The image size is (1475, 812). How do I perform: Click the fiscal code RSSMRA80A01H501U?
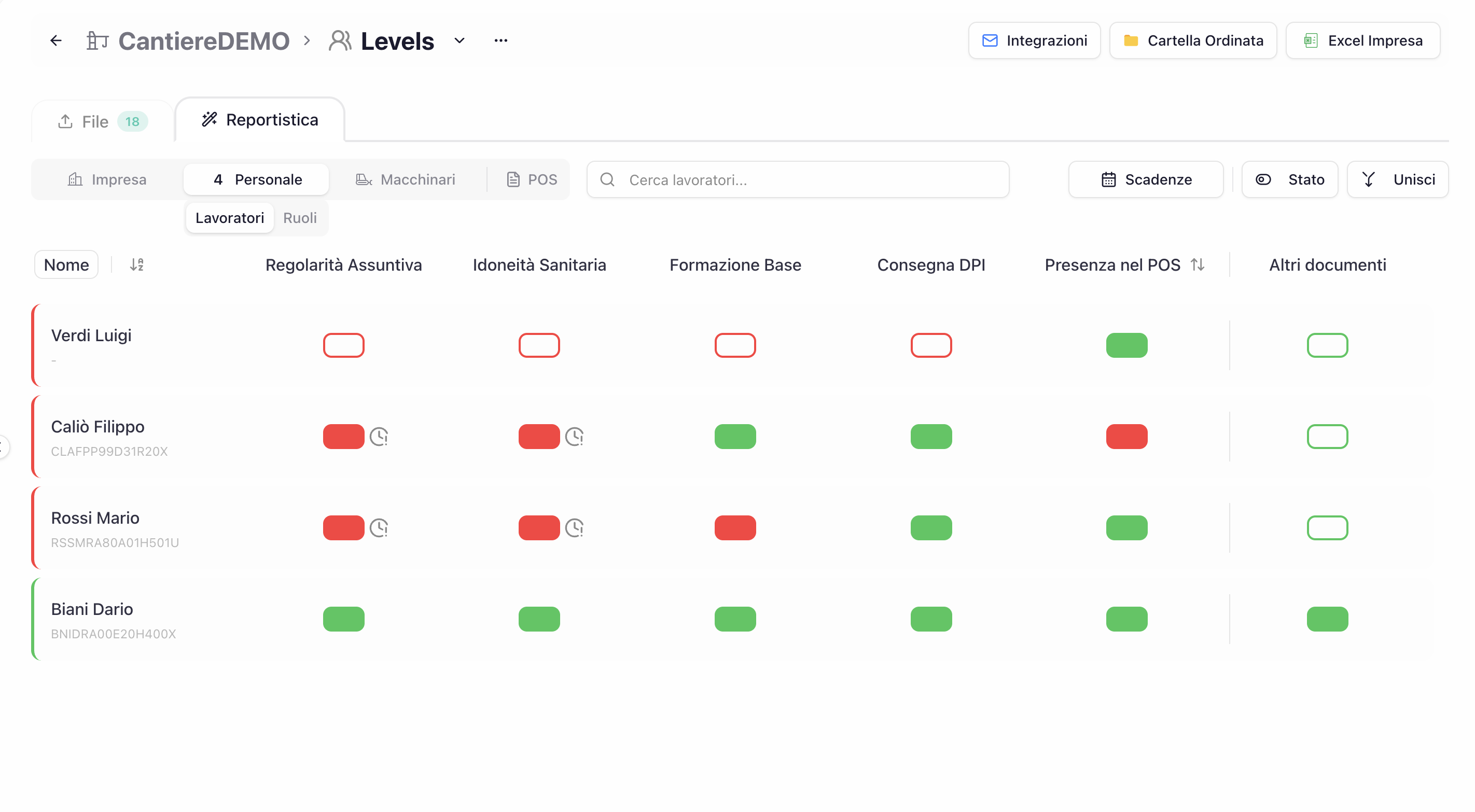(115, 543)
